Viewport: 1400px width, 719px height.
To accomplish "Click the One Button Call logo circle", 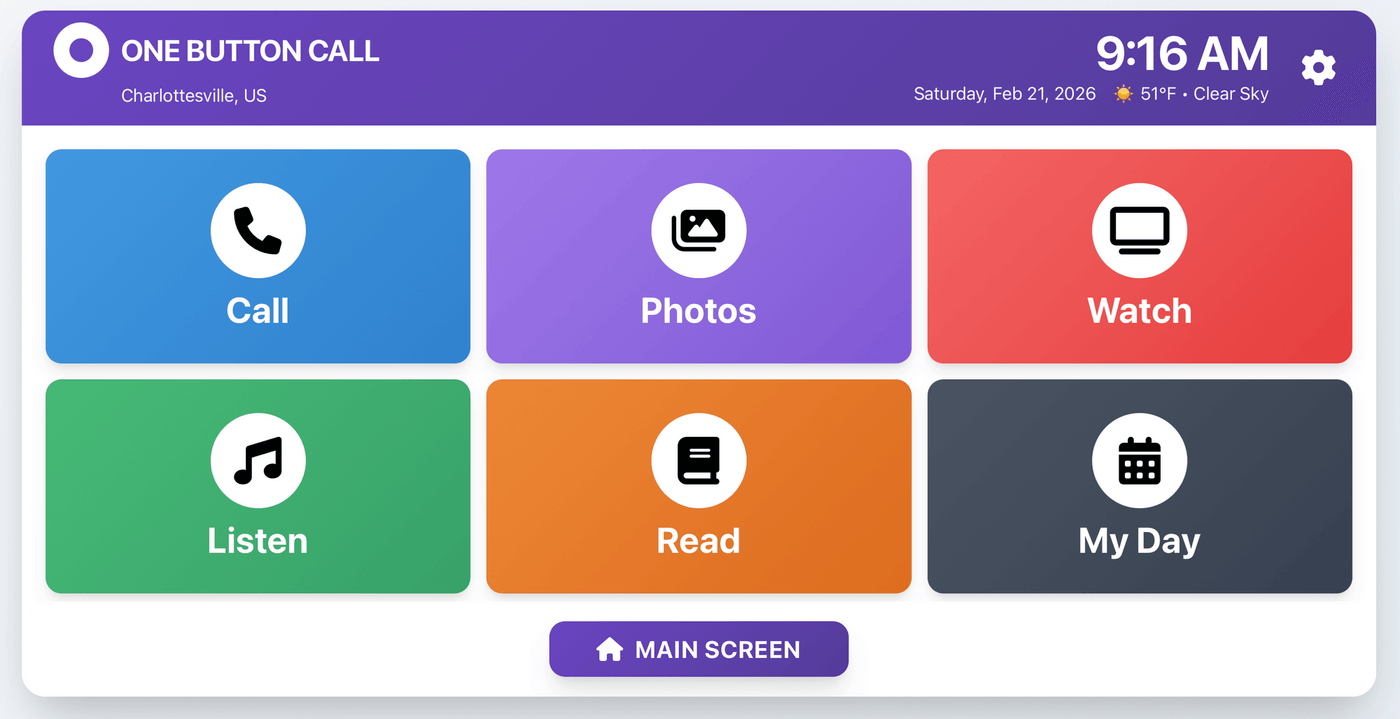I will coord(80,50).
